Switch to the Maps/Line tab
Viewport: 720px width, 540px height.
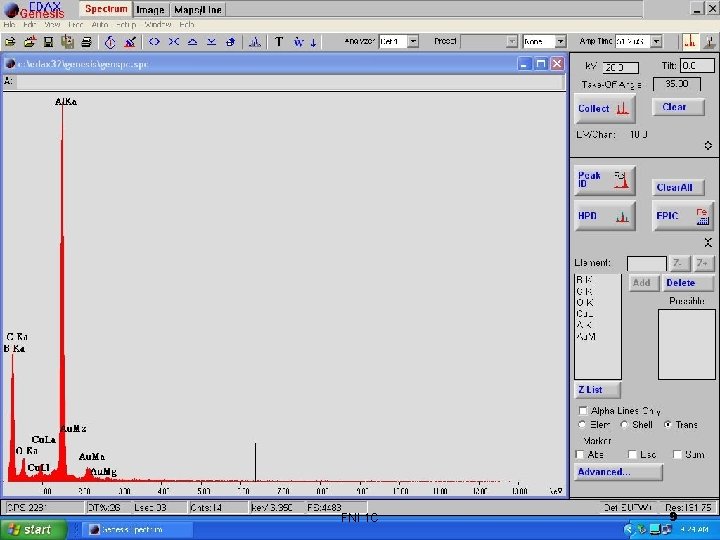coord(198,10)
